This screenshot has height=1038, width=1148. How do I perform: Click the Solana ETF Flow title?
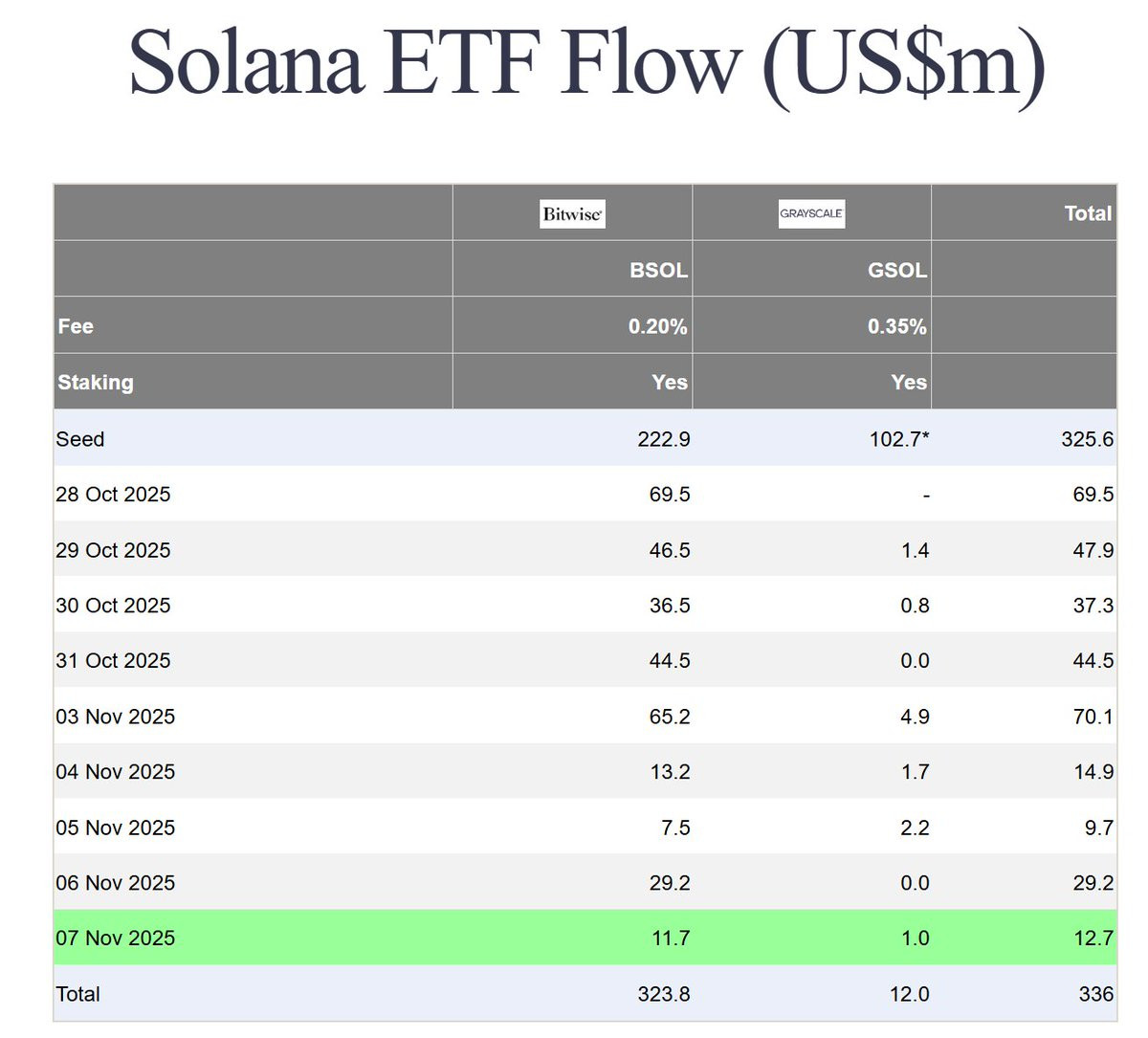point(587,63)
